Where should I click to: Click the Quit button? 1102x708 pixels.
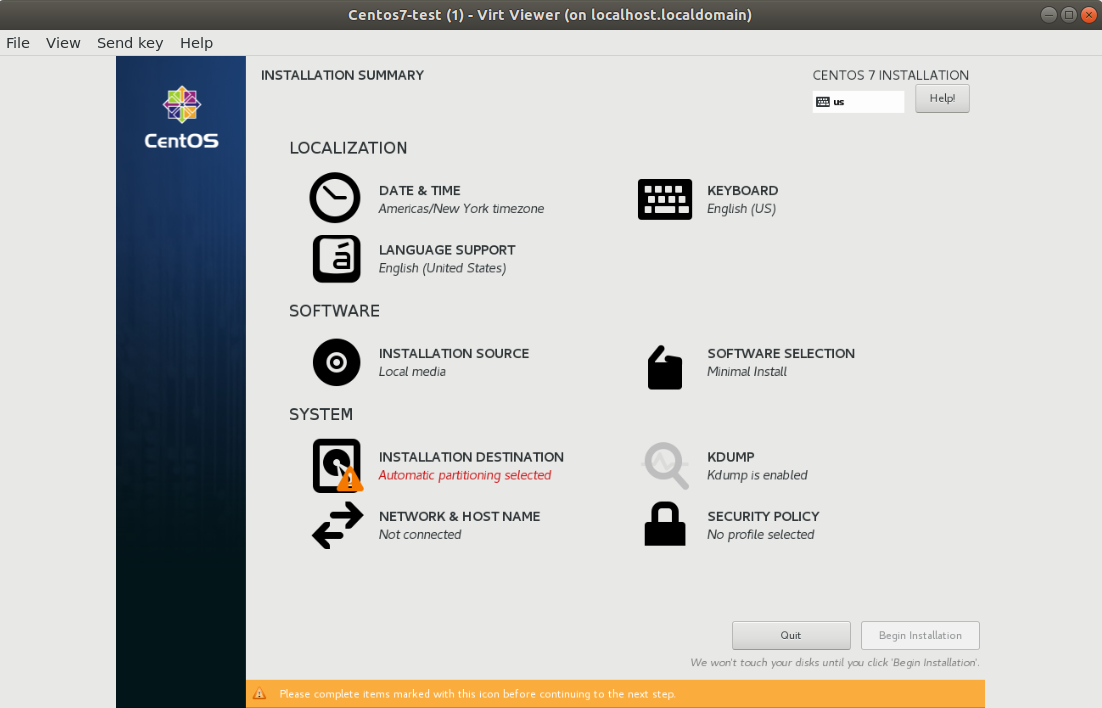pyautogui.click(x=791, y=636)
